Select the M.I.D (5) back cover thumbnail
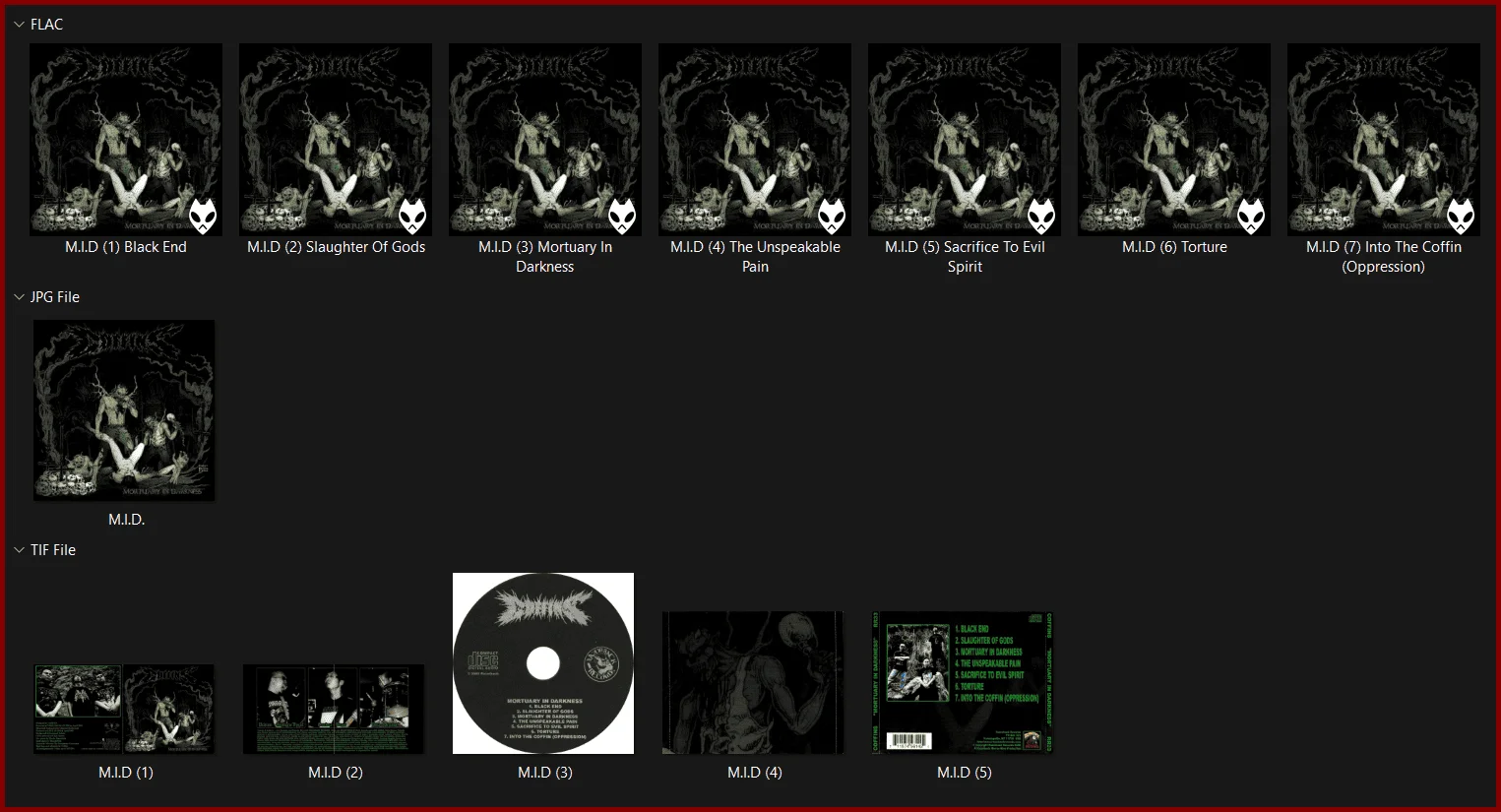Image resolution: width=1501 pixels, height=812 pixels. pyautogui.click(x=963, y=682)
